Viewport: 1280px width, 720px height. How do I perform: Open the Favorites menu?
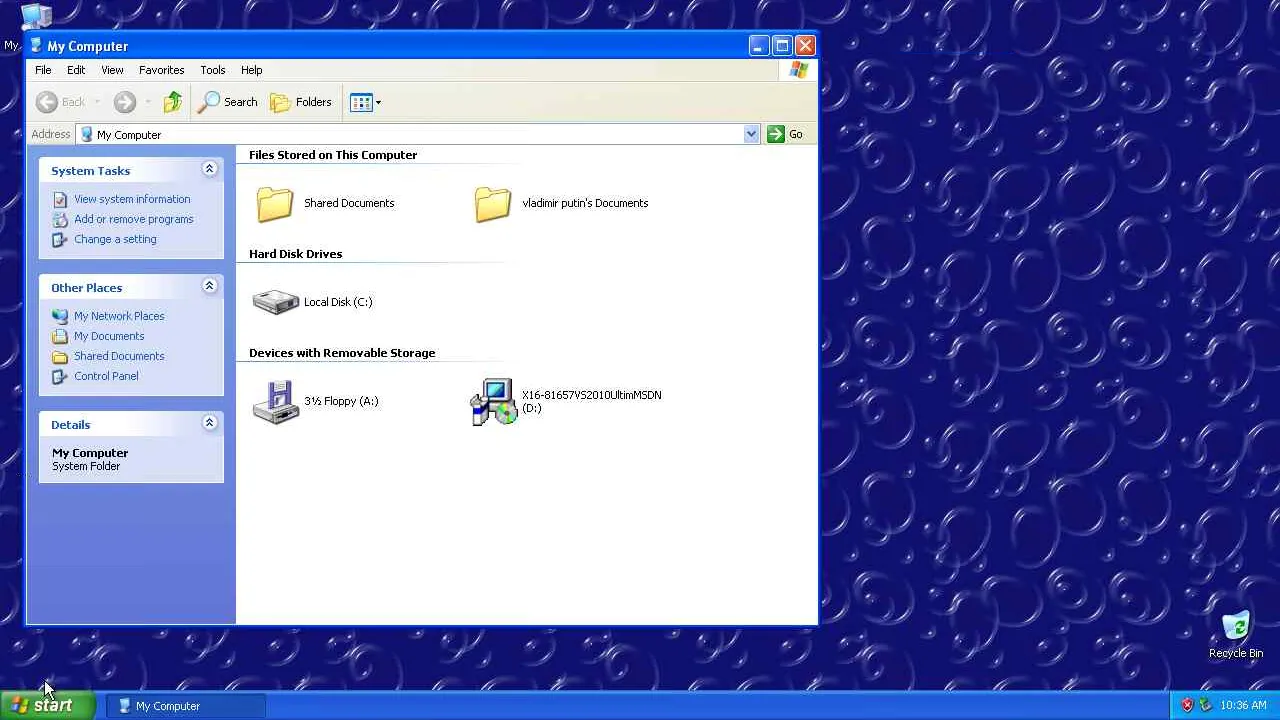click(x=162, y=70)
